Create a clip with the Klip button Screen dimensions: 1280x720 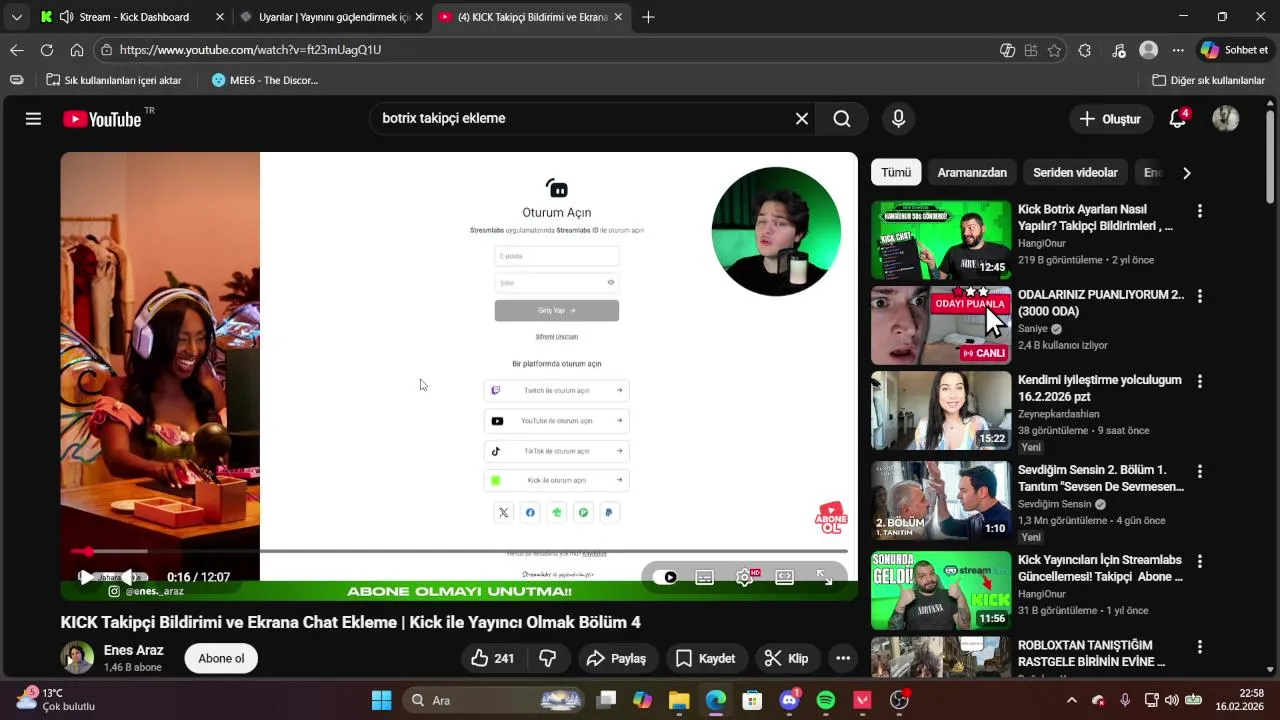pyautogui.click(x=786, y=658)
